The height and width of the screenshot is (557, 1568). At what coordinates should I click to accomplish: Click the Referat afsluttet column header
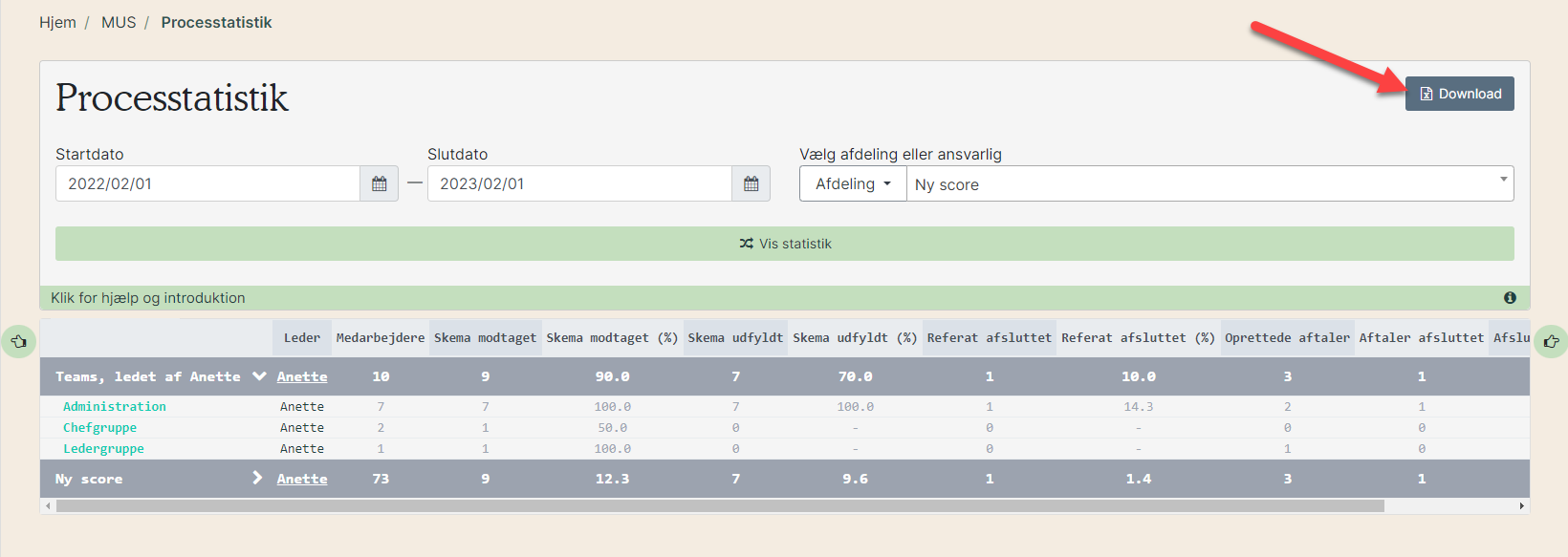pos(990,337)
